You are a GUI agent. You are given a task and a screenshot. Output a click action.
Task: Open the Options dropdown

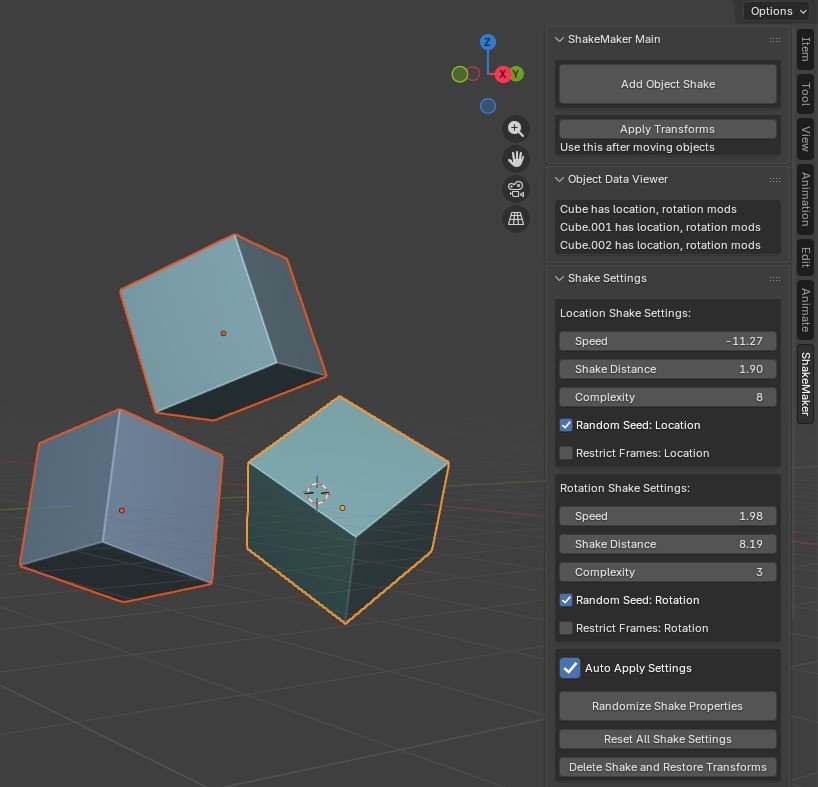tap(778, 11)
